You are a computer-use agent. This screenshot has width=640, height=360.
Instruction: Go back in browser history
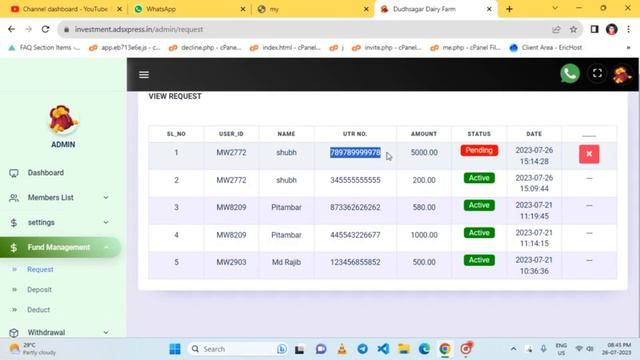coord(11,29)
